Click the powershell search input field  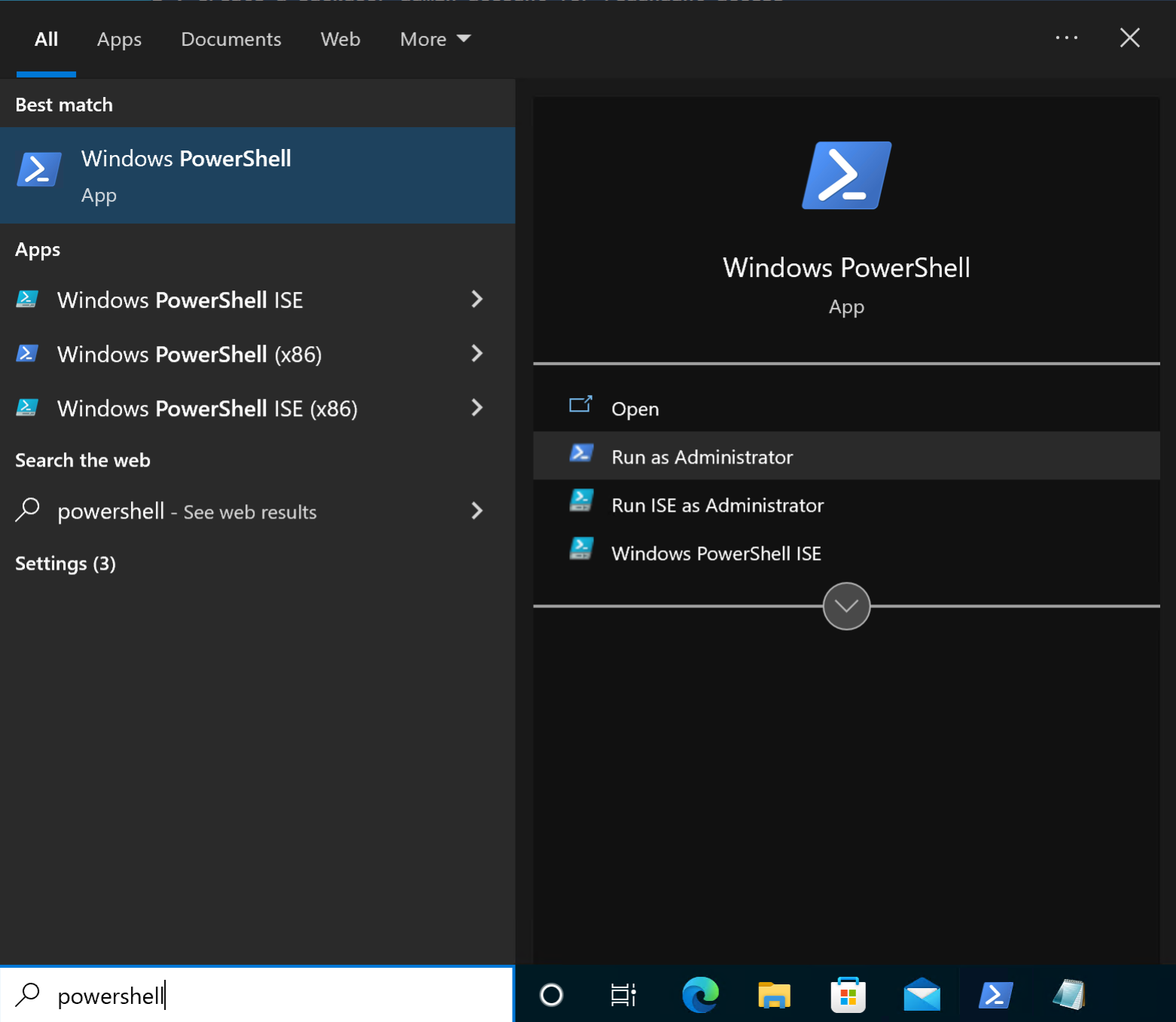click(256, 995)
